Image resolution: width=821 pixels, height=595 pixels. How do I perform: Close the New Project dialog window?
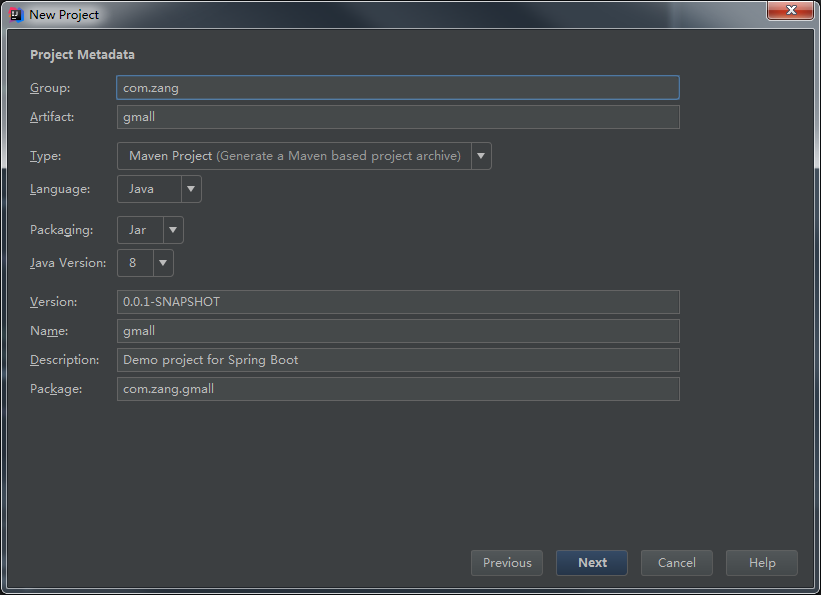[789, 12]
